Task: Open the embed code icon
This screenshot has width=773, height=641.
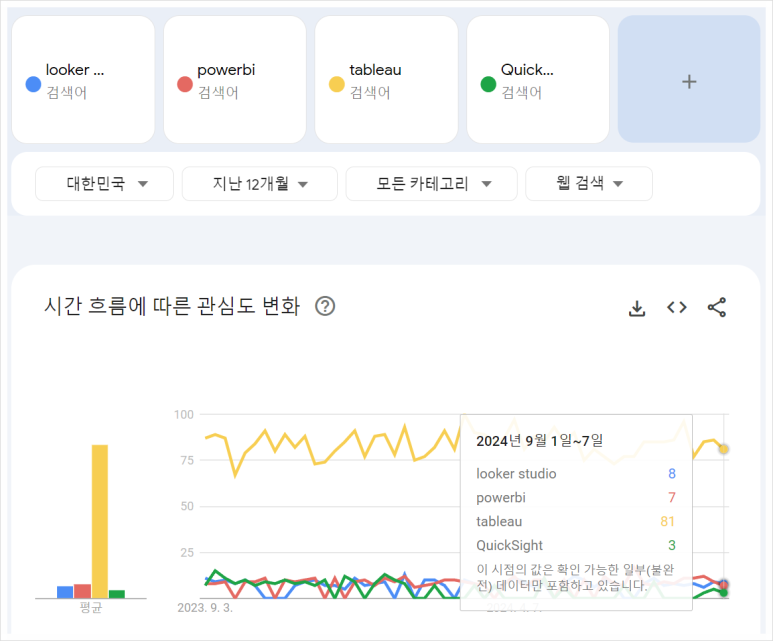Action: (676, 307)
